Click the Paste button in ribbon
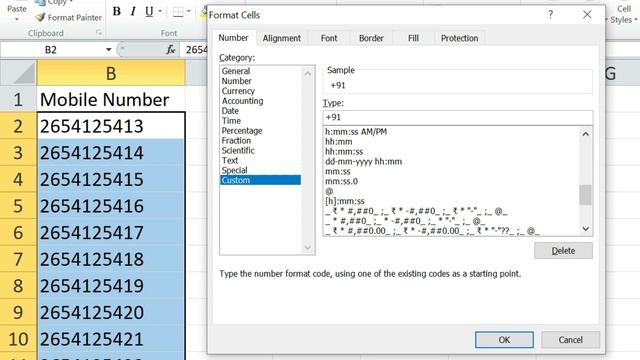This screenshot has height=360, width=640. pos(17,8)
